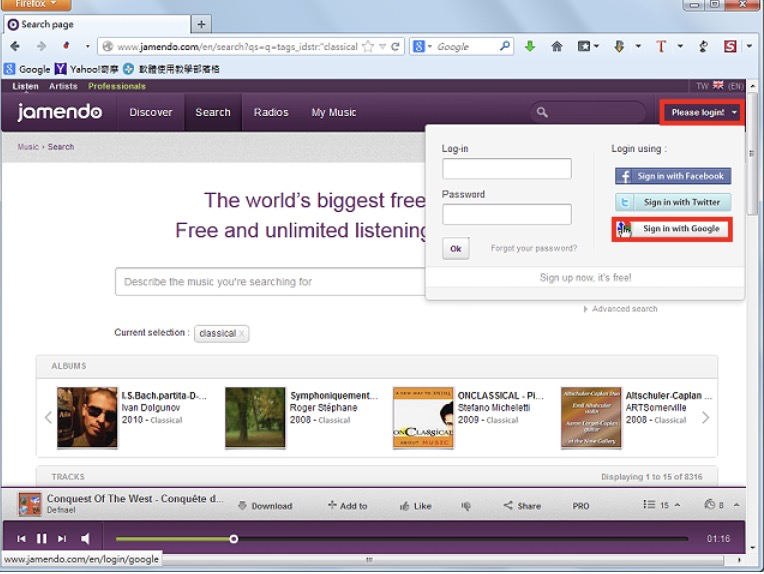Screen dimensions: 764x574
Task: Open the Radios menu
Action: click(x=271, y=113)
